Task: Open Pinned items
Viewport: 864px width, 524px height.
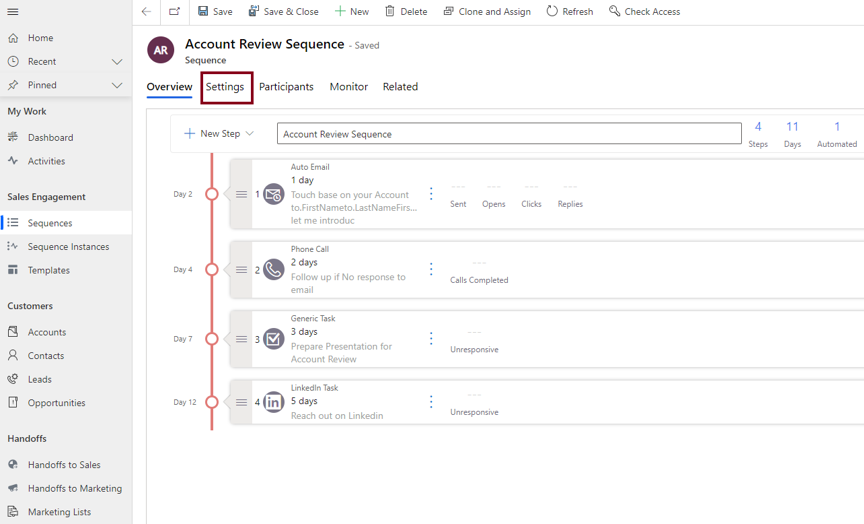Action: pyautogui.click(x=42, y=85)
